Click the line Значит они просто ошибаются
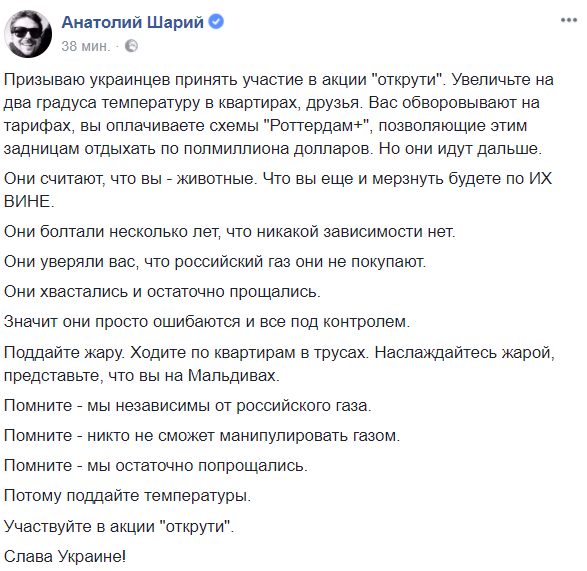Screen dimensions: 587x571 pyautogui.click(x=207, y=322)
